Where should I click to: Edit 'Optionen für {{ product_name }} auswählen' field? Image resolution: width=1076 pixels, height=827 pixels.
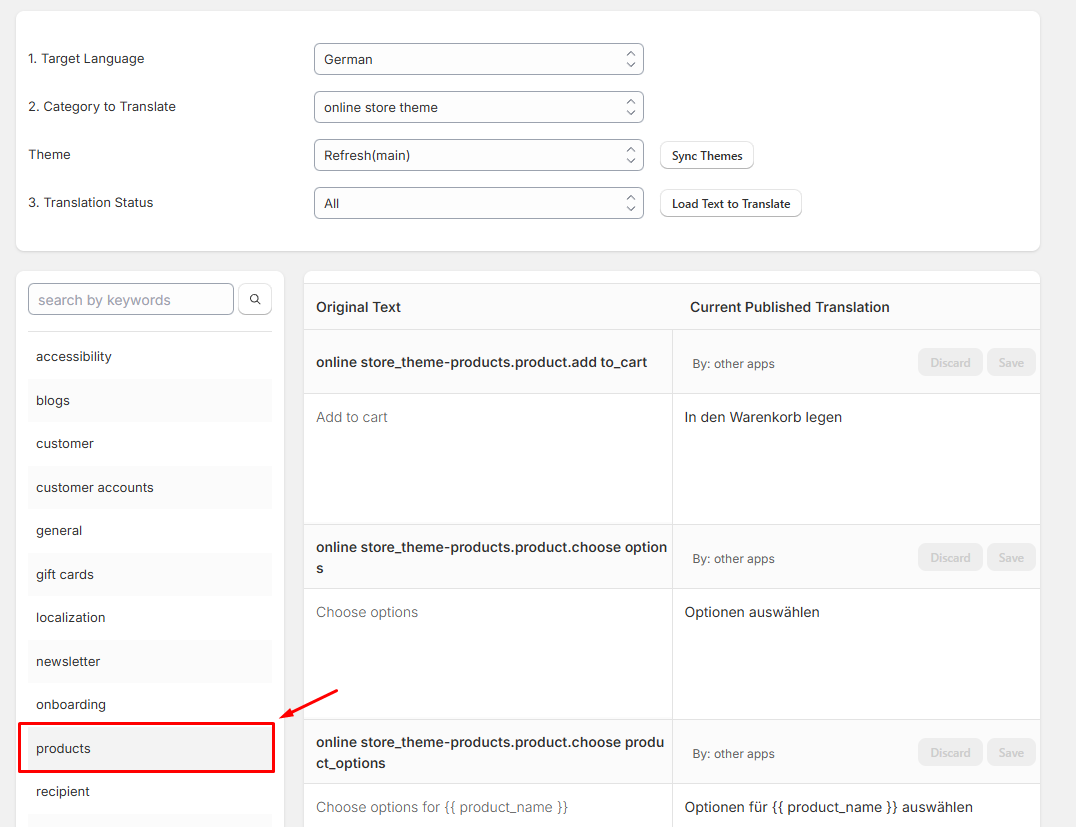(x=856, y=806)
